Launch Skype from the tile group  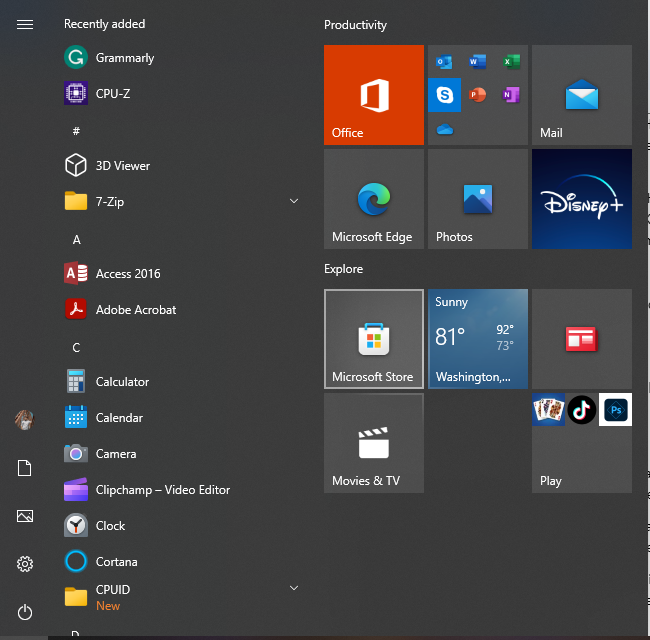coord(444,95)
